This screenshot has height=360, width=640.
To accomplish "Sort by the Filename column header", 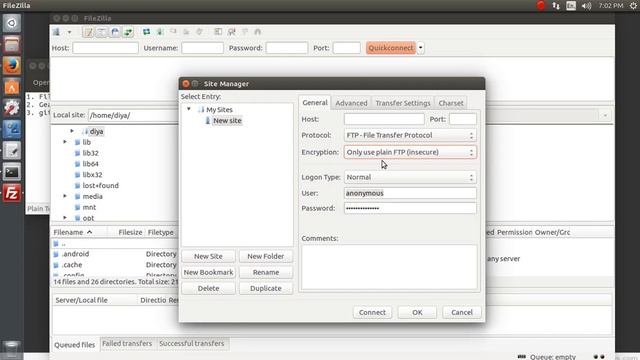I will [80, 232].
